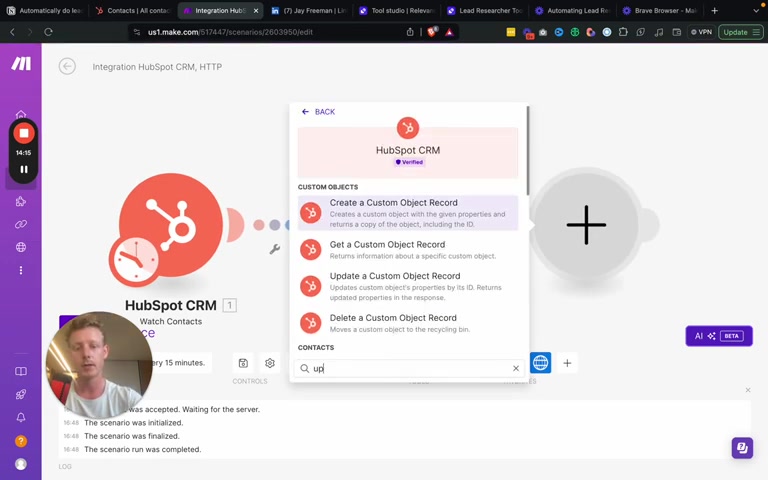The height and width of the screenshot is (480, 768).
Task: Select Delete a Custom Object Record
Action: pos(408,323)
